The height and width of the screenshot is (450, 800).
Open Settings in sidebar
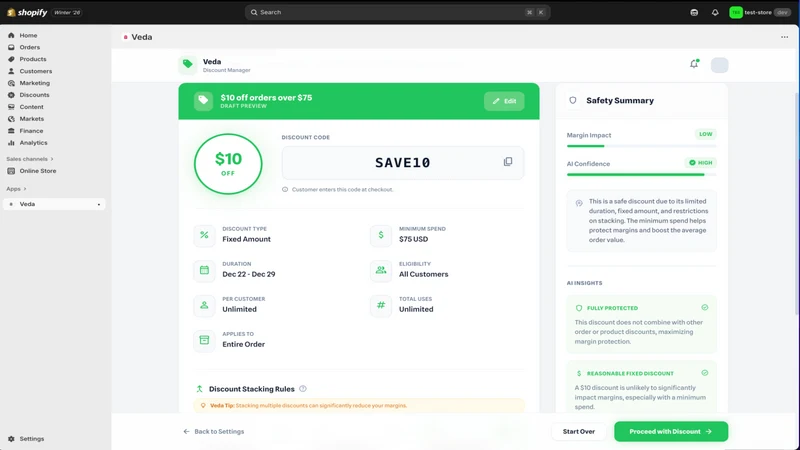coord(32,439)
